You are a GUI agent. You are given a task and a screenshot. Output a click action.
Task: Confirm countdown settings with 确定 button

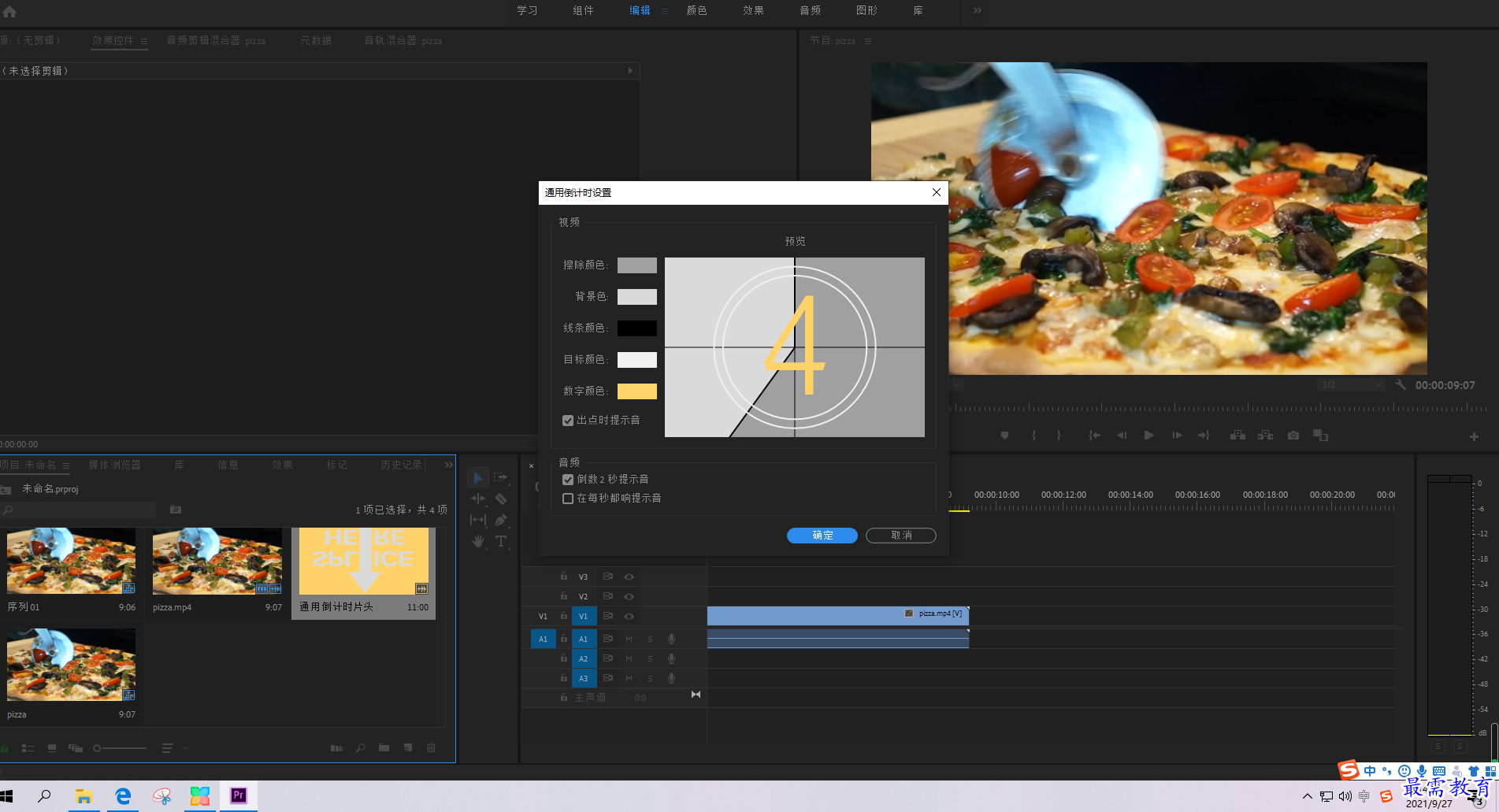click(822, 536)
